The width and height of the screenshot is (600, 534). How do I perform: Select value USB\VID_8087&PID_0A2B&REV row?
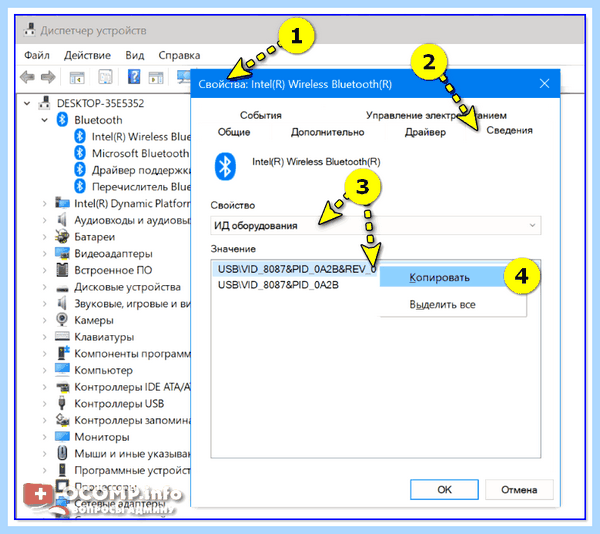click(295, 269)
